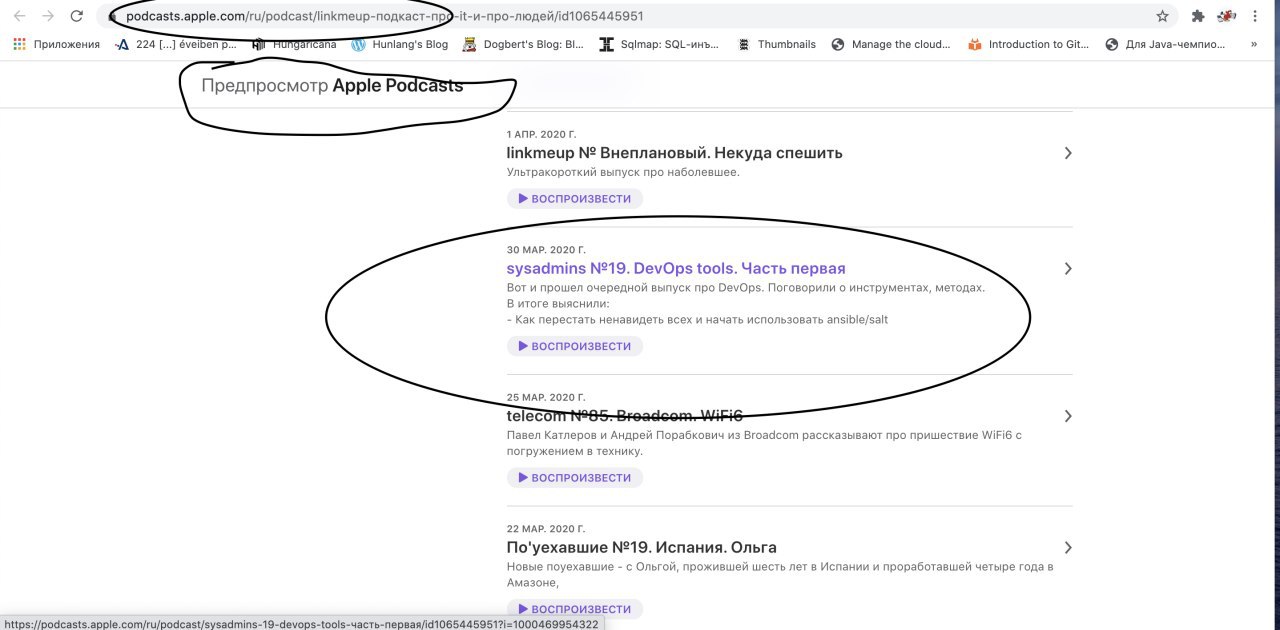Viewport: 1280px width, 630px height.
Task: Open the Manage the cloud... bookmark
Action: 891,44
